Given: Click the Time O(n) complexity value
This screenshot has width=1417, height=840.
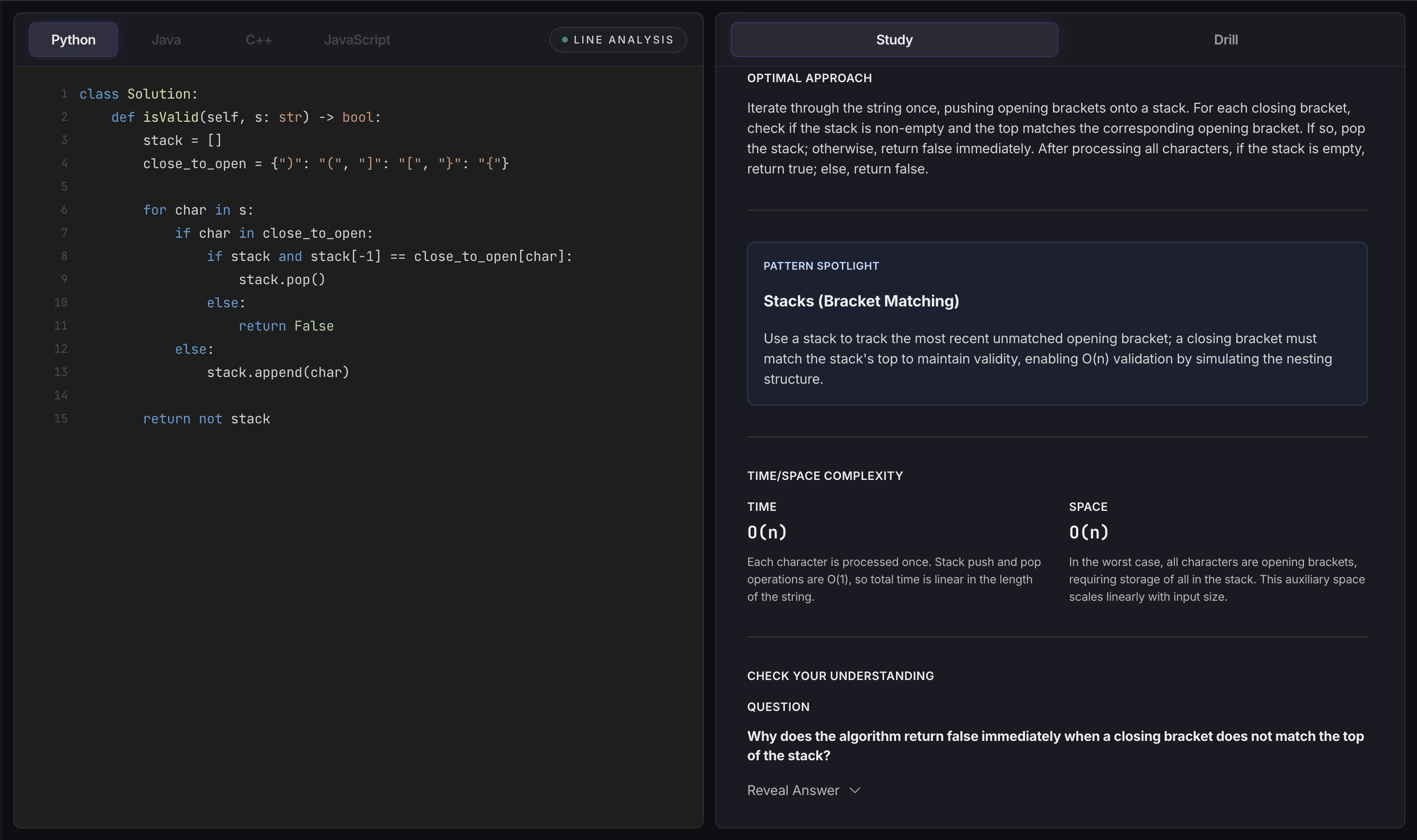Looking at the screenshot, I should click(767, 532).
